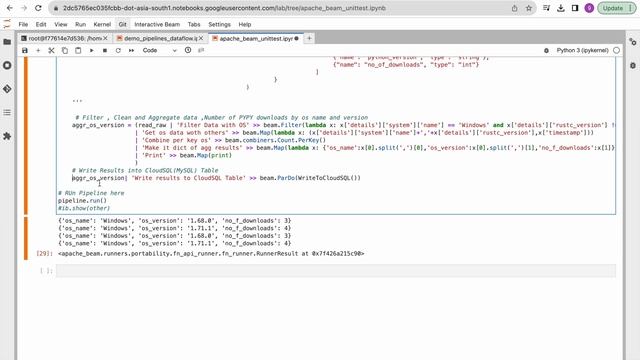Click the debugger bug icon near kernel name
640x360 pixels.
point(546,51)
